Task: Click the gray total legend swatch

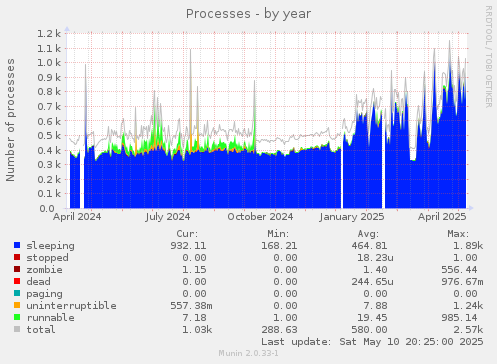Action: [x=17, y=329]
